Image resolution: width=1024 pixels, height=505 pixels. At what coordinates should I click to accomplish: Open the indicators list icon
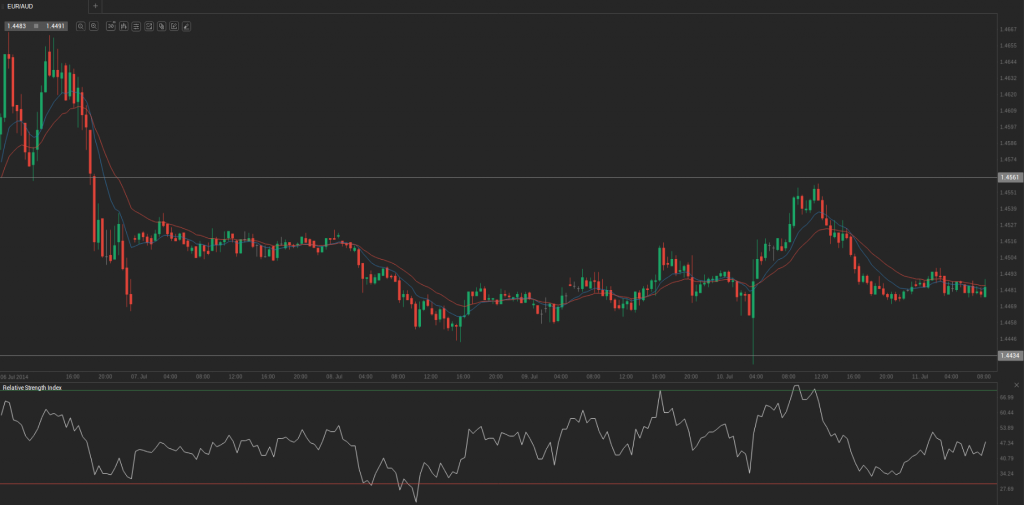[x=136, y=26]
